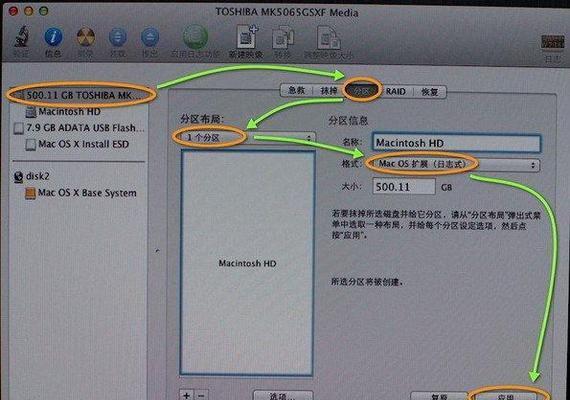The height and width of the screenshot is (400, 570).
Task: Open the partition layout dropdown showing 1 个分区
Action: [x=244, y=138]
